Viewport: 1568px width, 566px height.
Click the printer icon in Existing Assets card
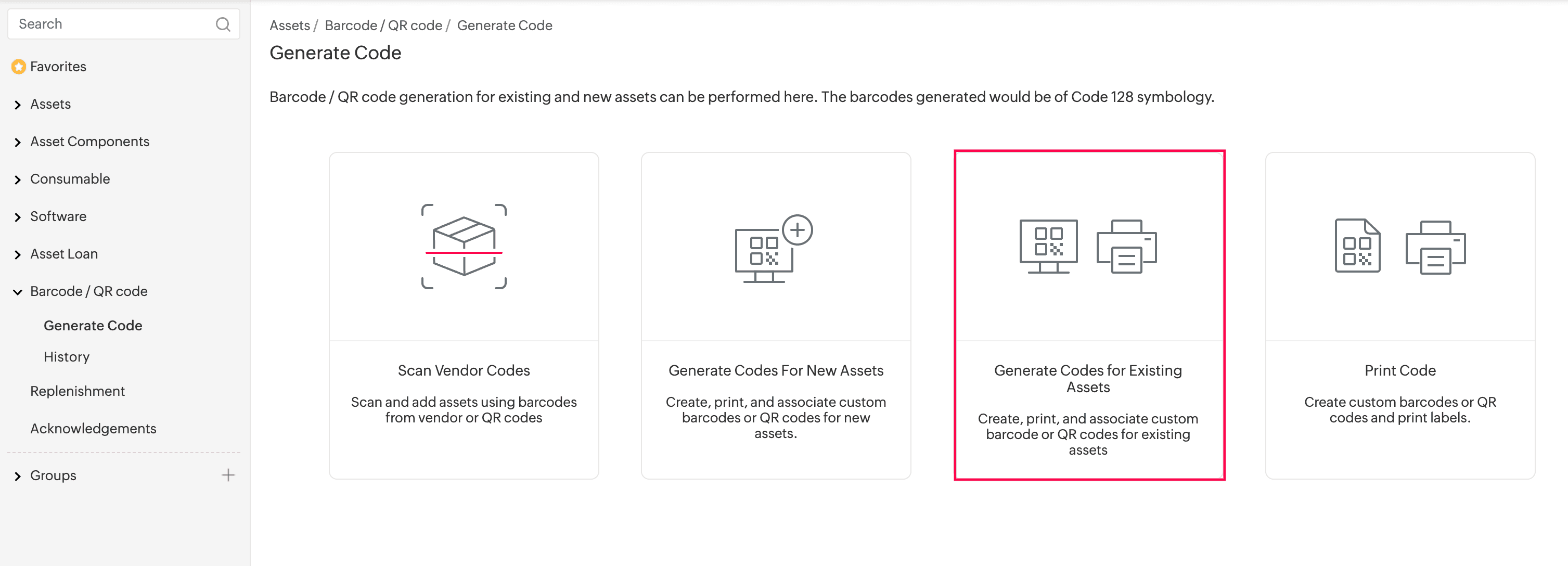(1126, 247)
